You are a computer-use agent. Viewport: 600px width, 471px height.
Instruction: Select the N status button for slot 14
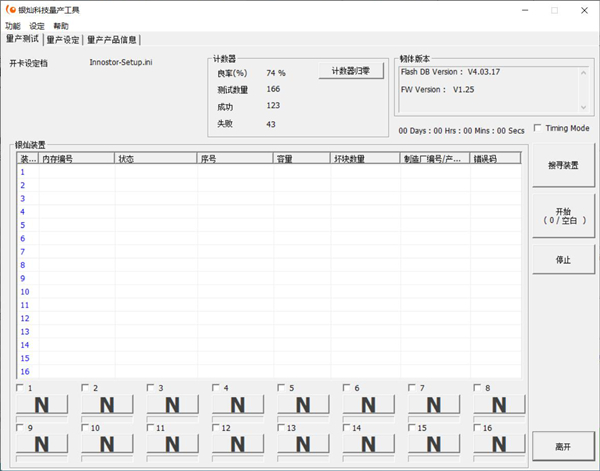[368, 444]
